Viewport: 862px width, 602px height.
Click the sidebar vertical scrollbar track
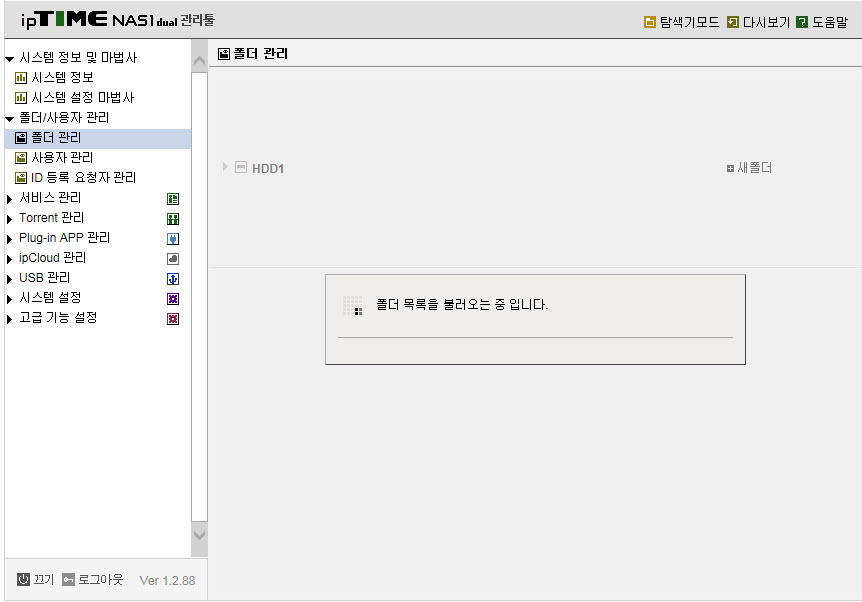click(x=199, y=297)
